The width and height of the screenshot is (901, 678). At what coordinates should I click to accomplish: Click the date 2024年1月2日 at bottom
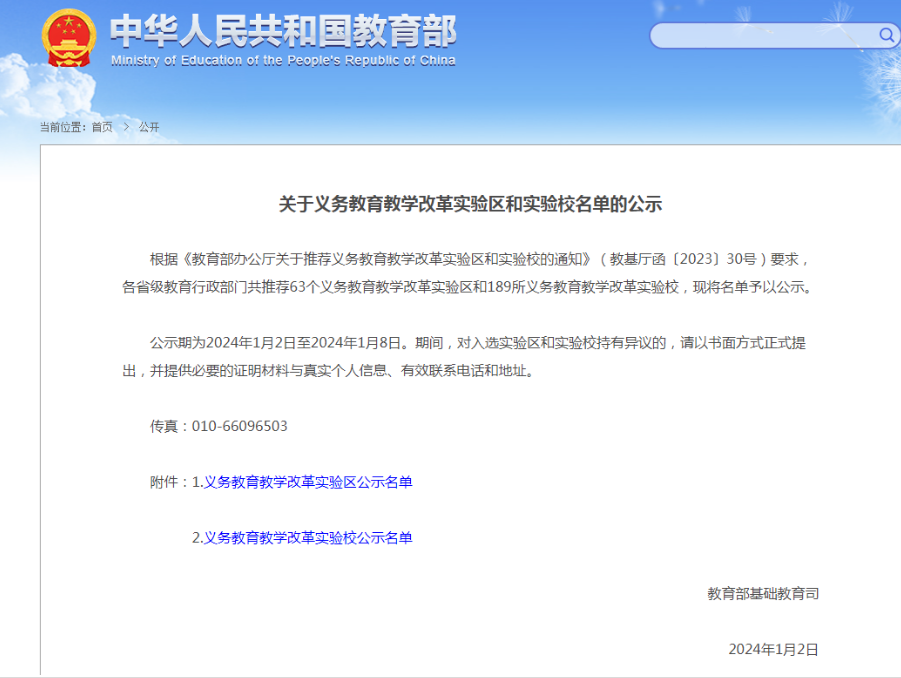click(773, 649)
